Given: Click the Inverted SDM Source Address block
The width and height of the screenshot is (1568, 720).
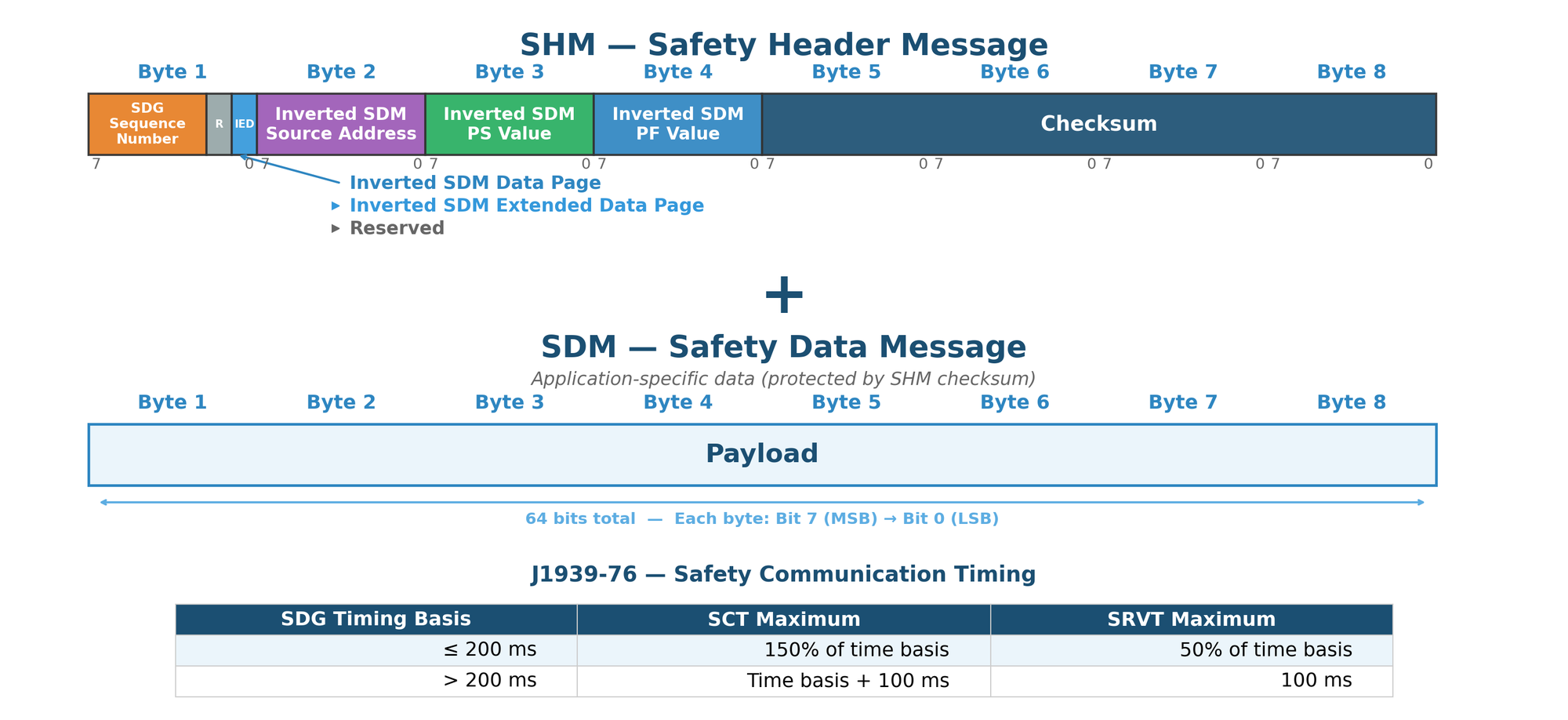Looking at the screenshot, I should [340, 123].
